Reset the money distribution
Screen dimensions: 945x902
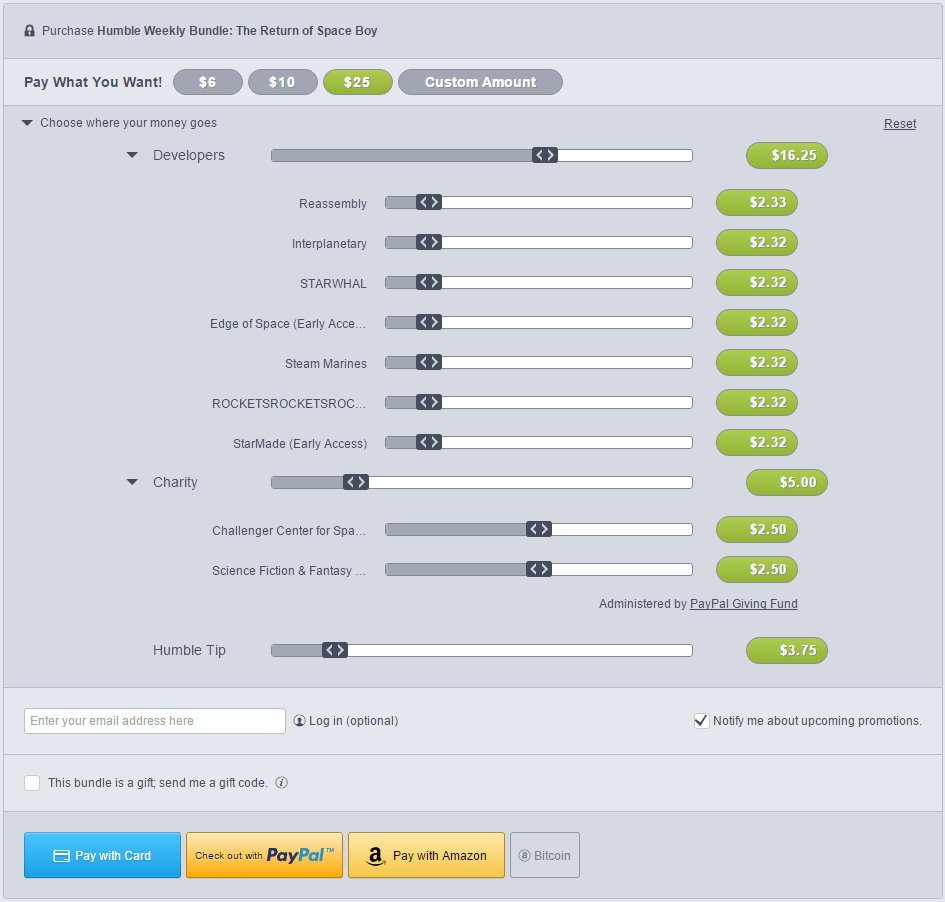tap(899, 124)
